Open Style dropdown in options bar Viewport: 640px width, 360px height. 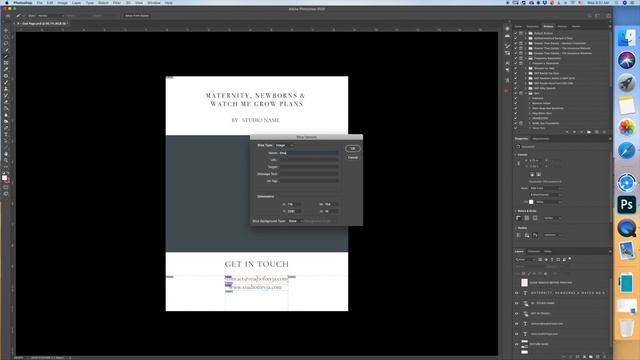[51, 16]
